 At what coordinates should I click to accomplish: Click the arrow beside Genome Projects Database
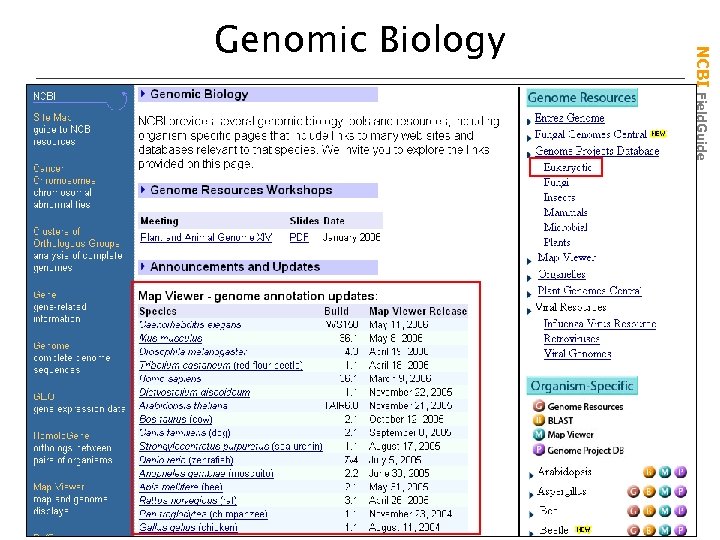click(529, 154)
